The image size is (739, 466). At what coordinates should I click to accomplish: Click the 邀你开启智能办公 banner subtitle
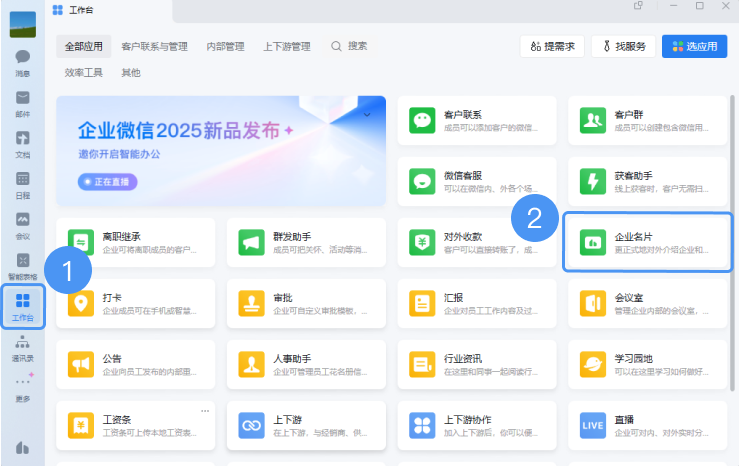coord(119,154)
